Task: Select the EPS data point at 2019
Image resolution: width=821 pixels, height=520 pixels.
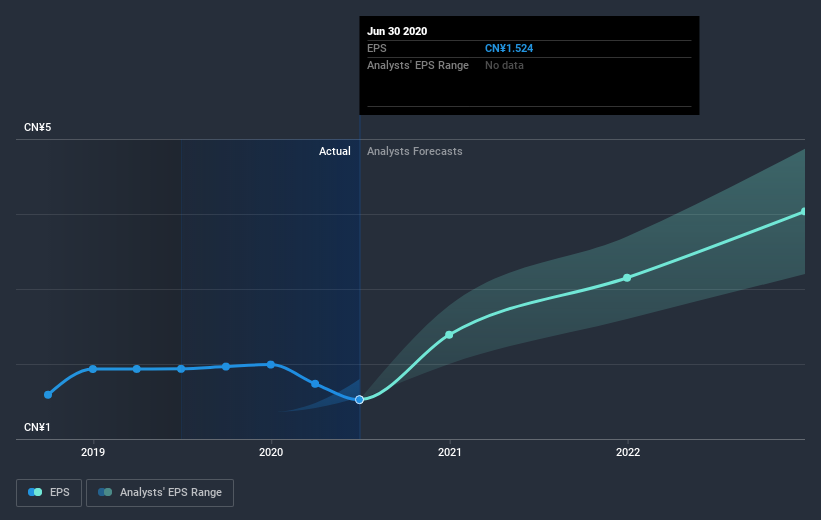Action: 93,369
